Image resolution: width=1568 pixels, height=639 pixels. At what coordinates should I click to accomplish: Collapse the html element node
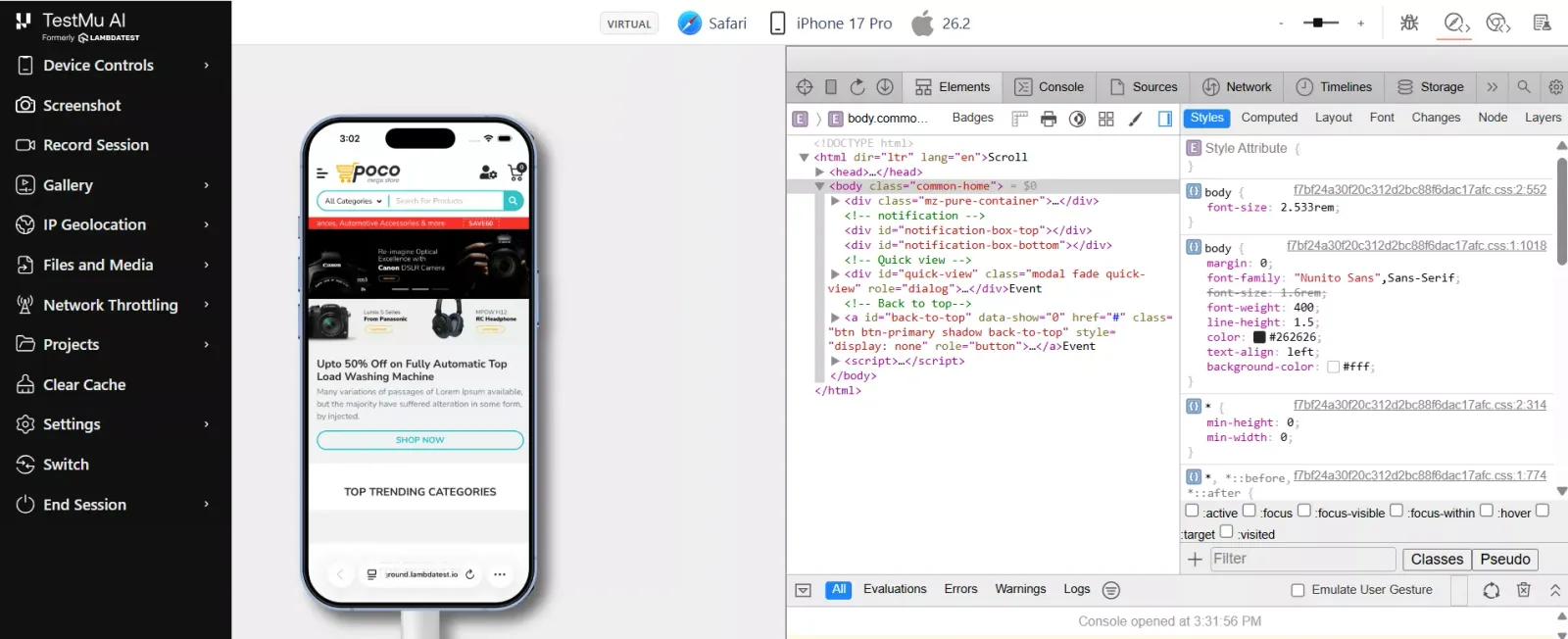[805, 157]
